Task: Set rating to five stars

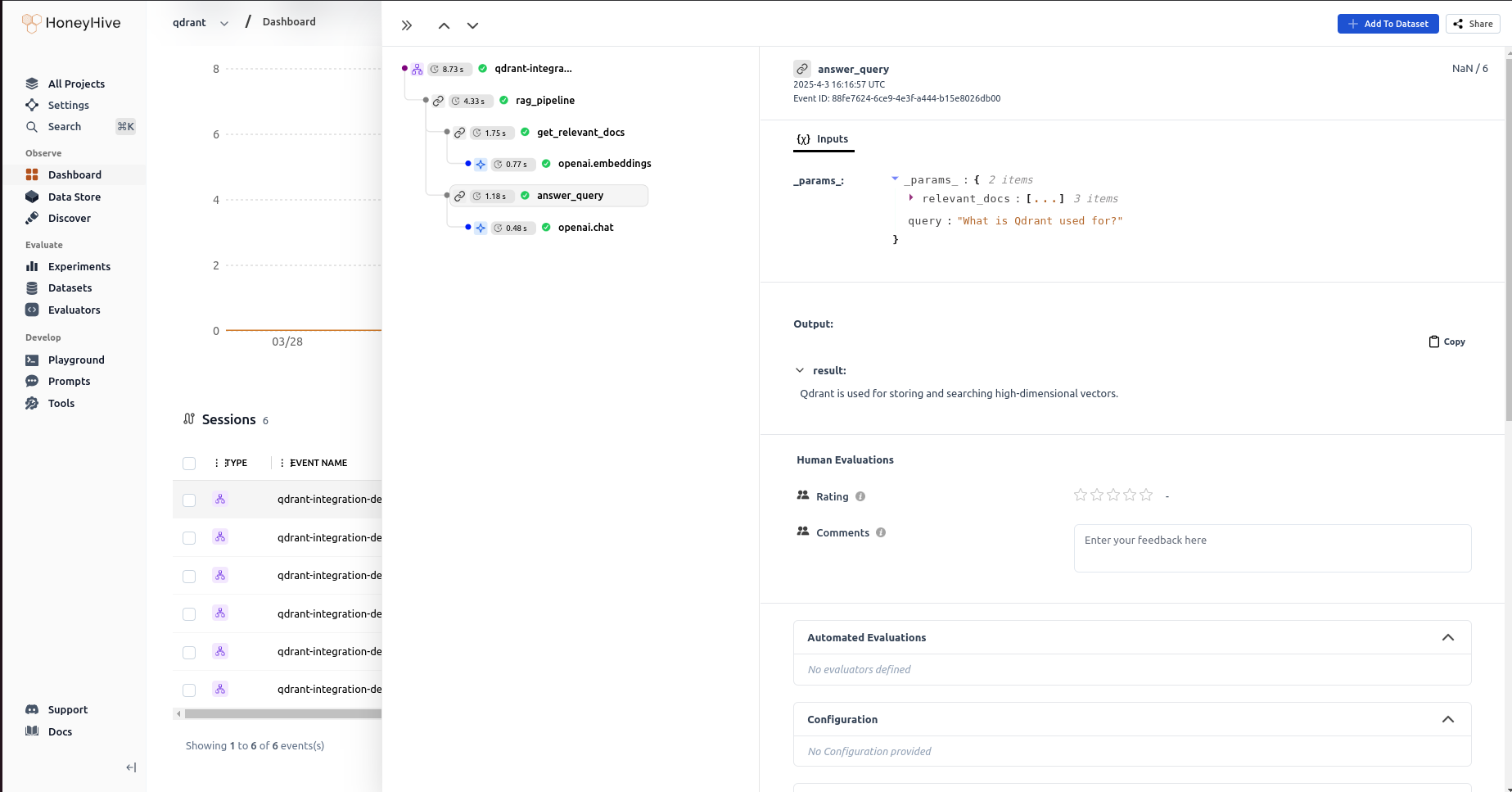Action: (x=1146, y=495)
